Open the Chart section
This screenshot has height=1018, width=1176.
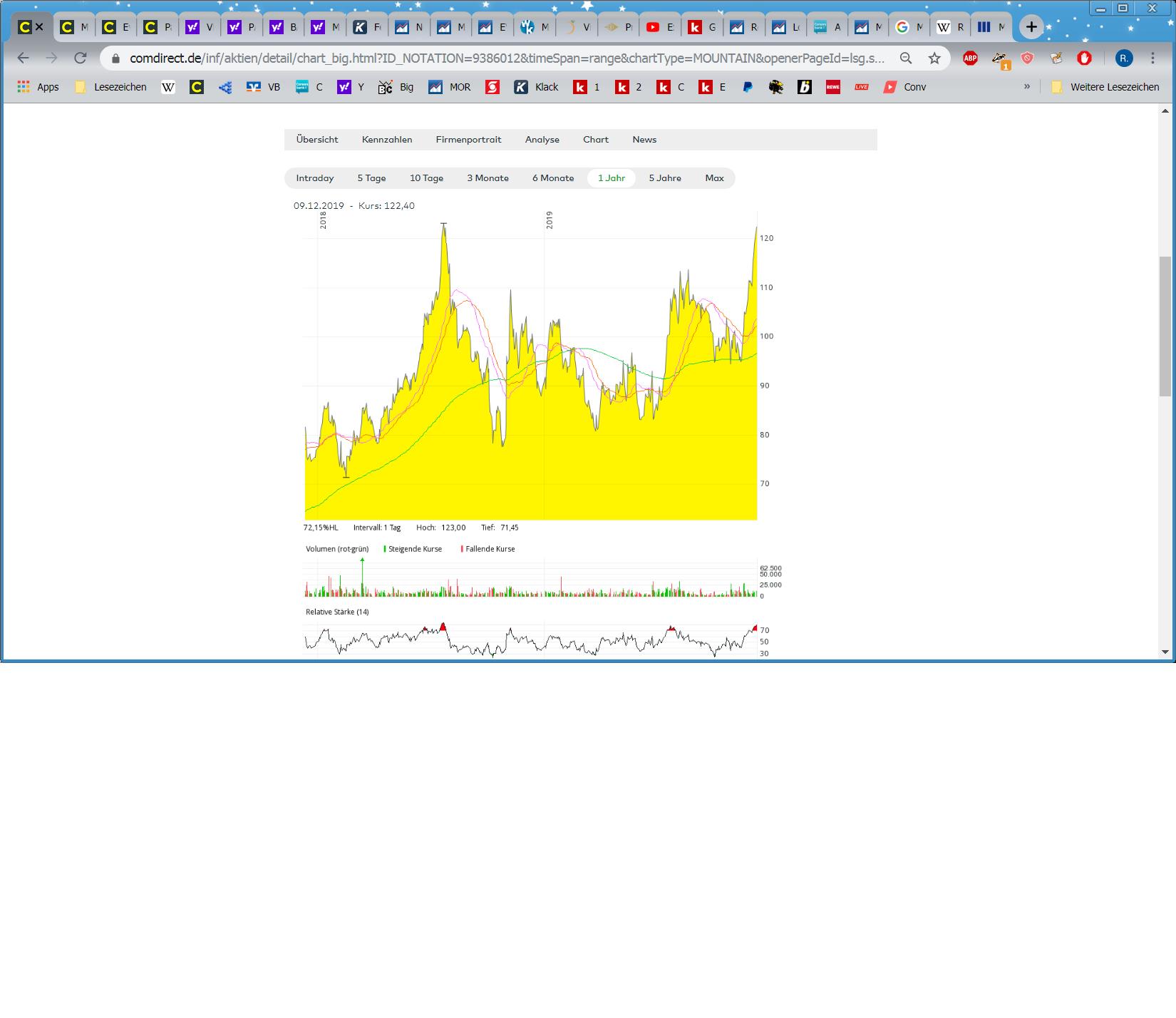point(596,140)
